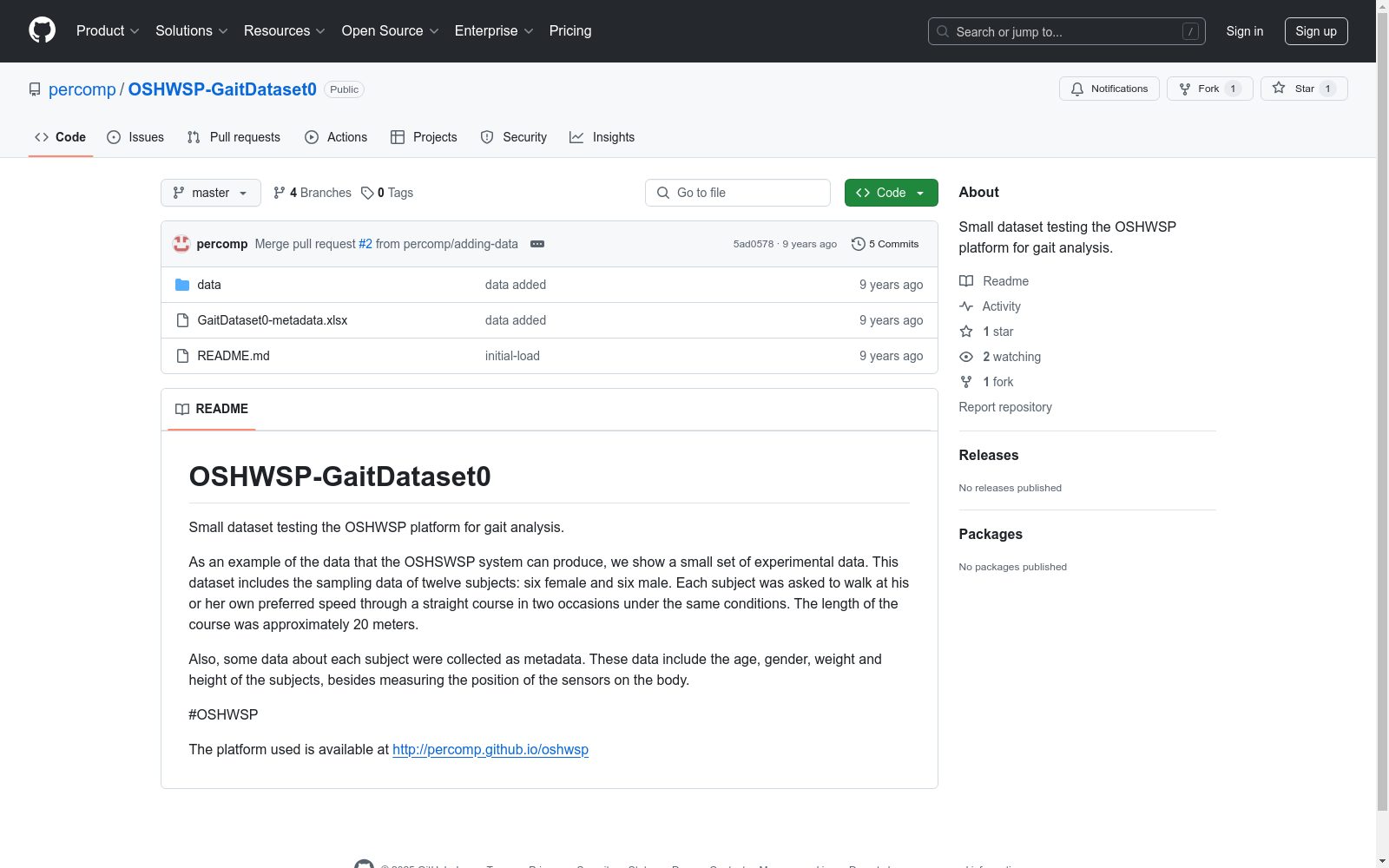1389x868 pixels.
Task: Switch to the Insights tab
Action: [602, 137]
